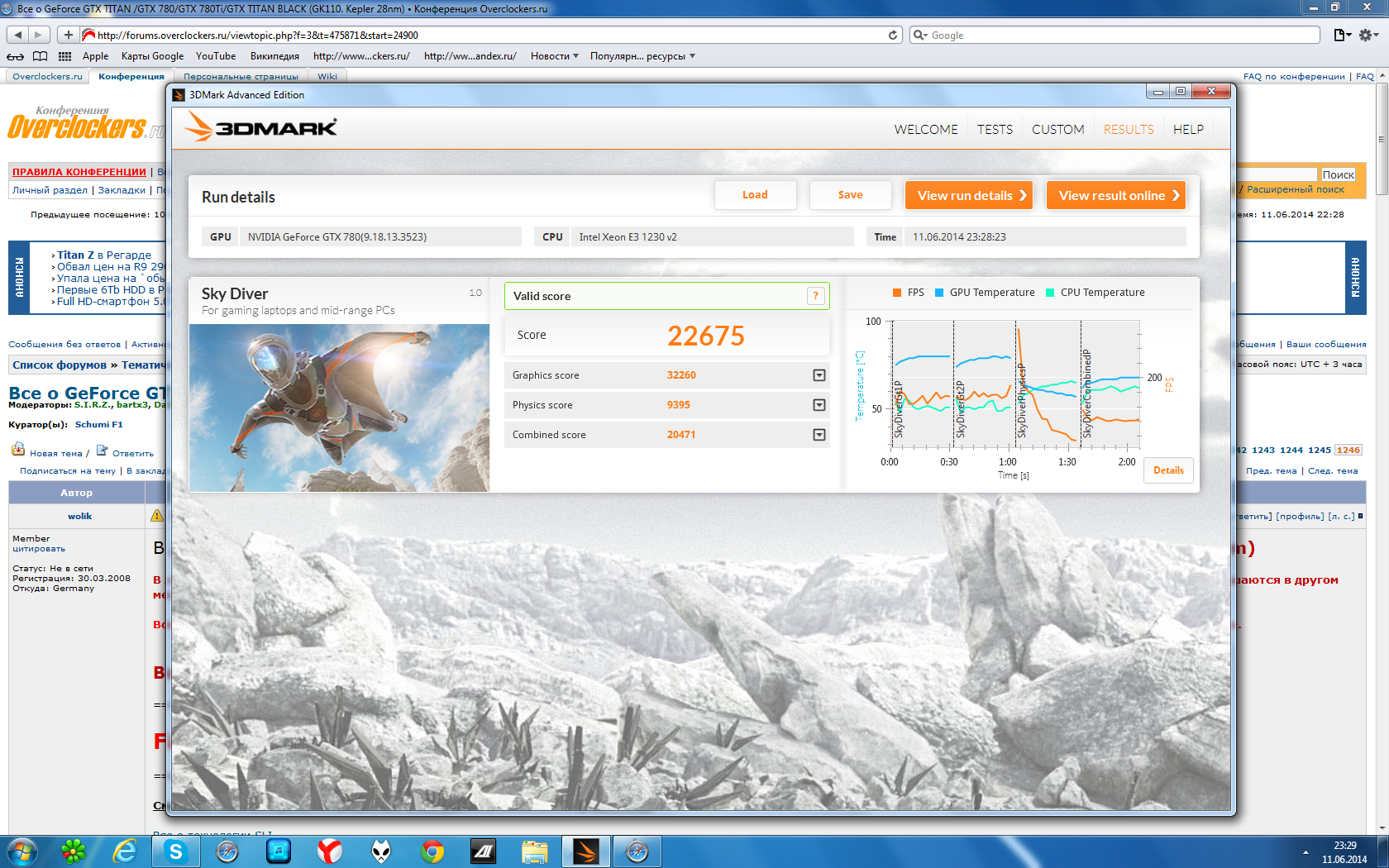This screenshot has height=868, width=1389.
Task: Click the Google search field in the browser
Action: click(x=1115, y=35)
